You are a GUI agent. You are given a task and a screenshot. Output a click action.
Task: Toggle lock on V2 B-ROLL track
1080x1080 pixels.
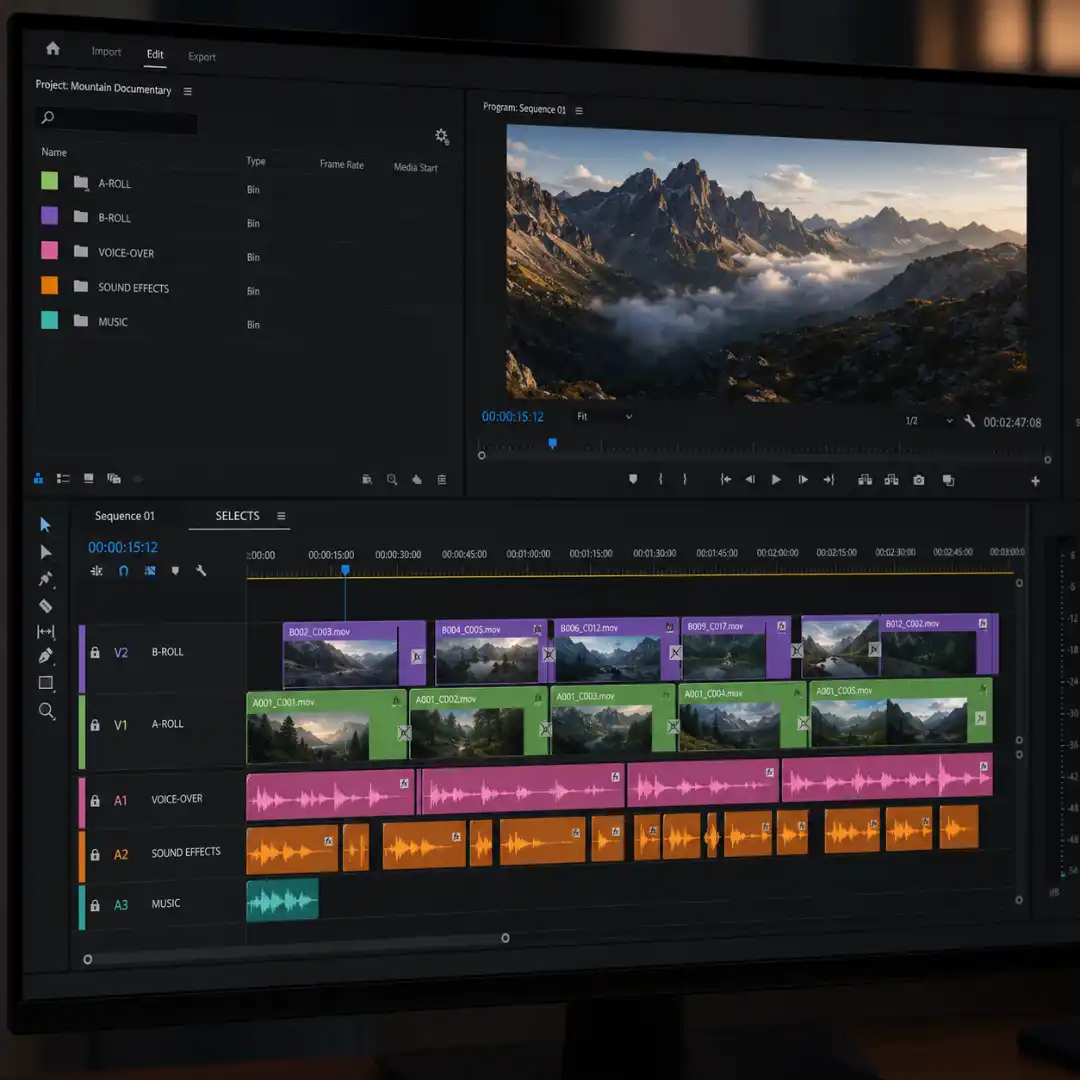(95, 652)
